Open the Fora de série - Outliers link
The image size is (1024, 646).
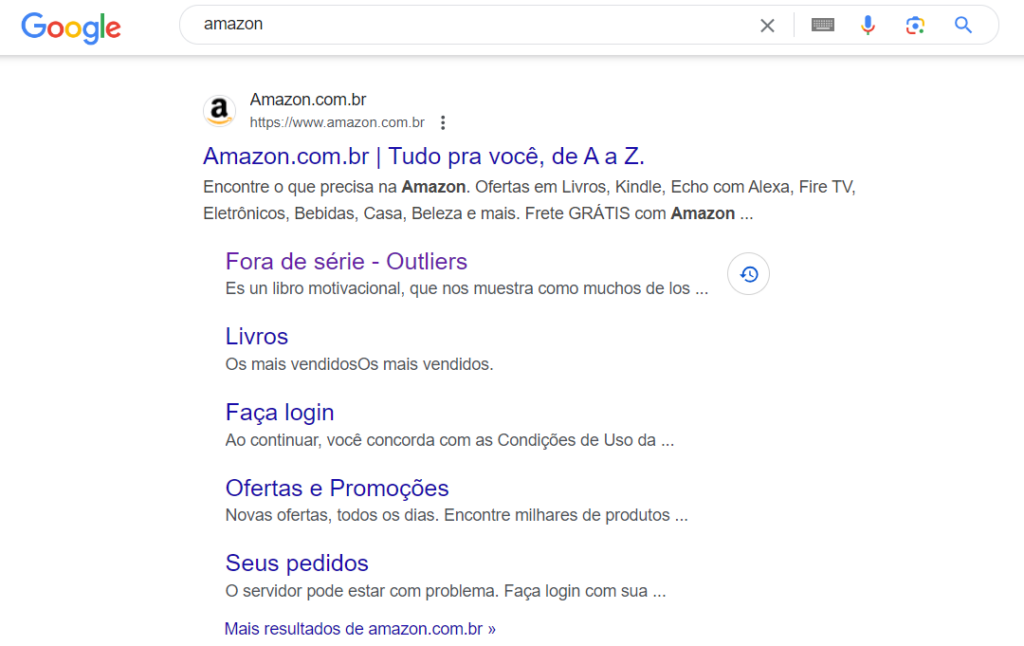coord(346,261)
